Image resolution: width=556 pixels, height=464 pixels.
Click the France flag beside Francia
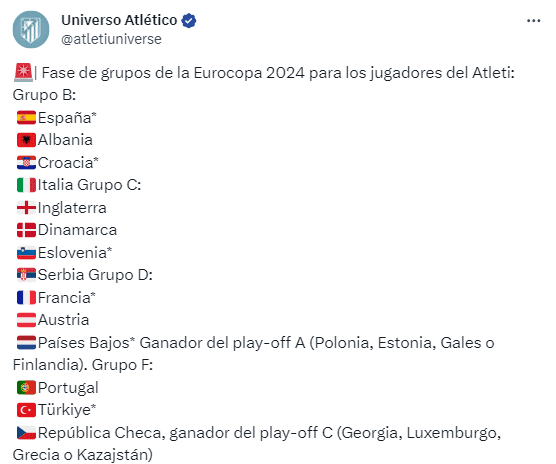[x=26, y=298]
